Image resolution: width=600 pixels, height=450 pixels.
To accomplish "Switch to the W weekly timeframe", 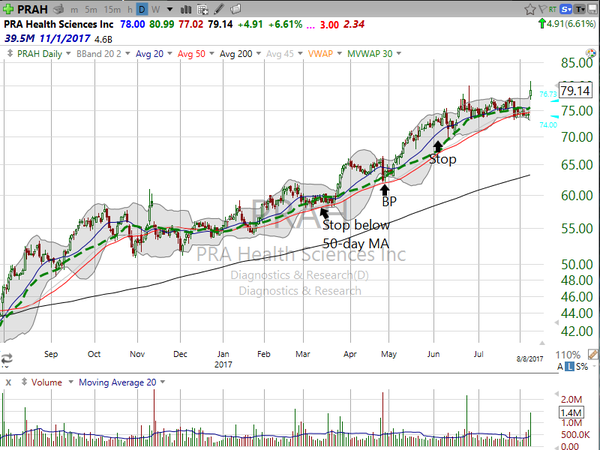I will pos(155,9).
